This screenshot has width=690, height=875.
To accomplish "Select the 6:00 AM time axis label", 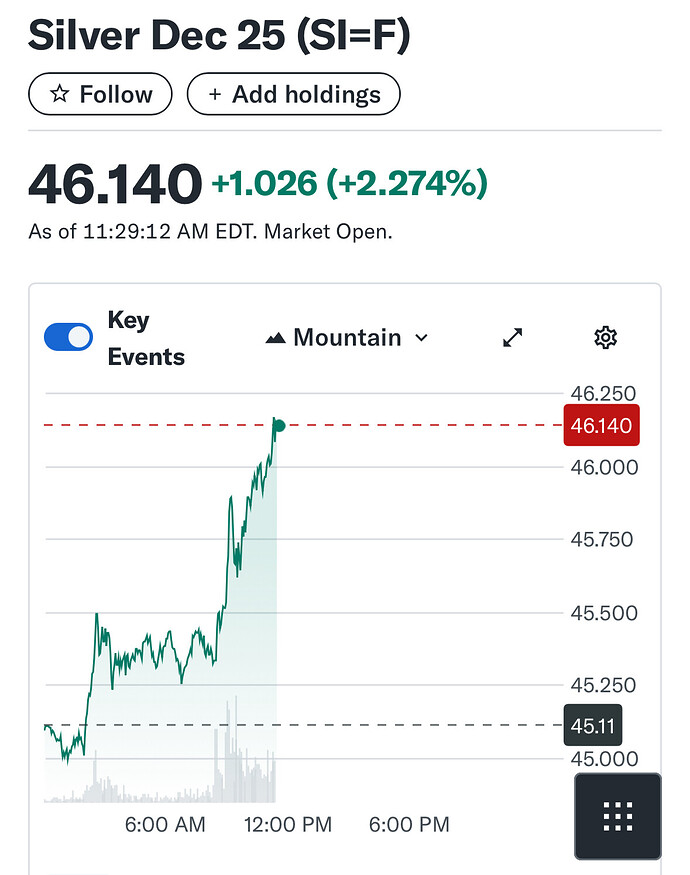I will (x=165, y=825).
